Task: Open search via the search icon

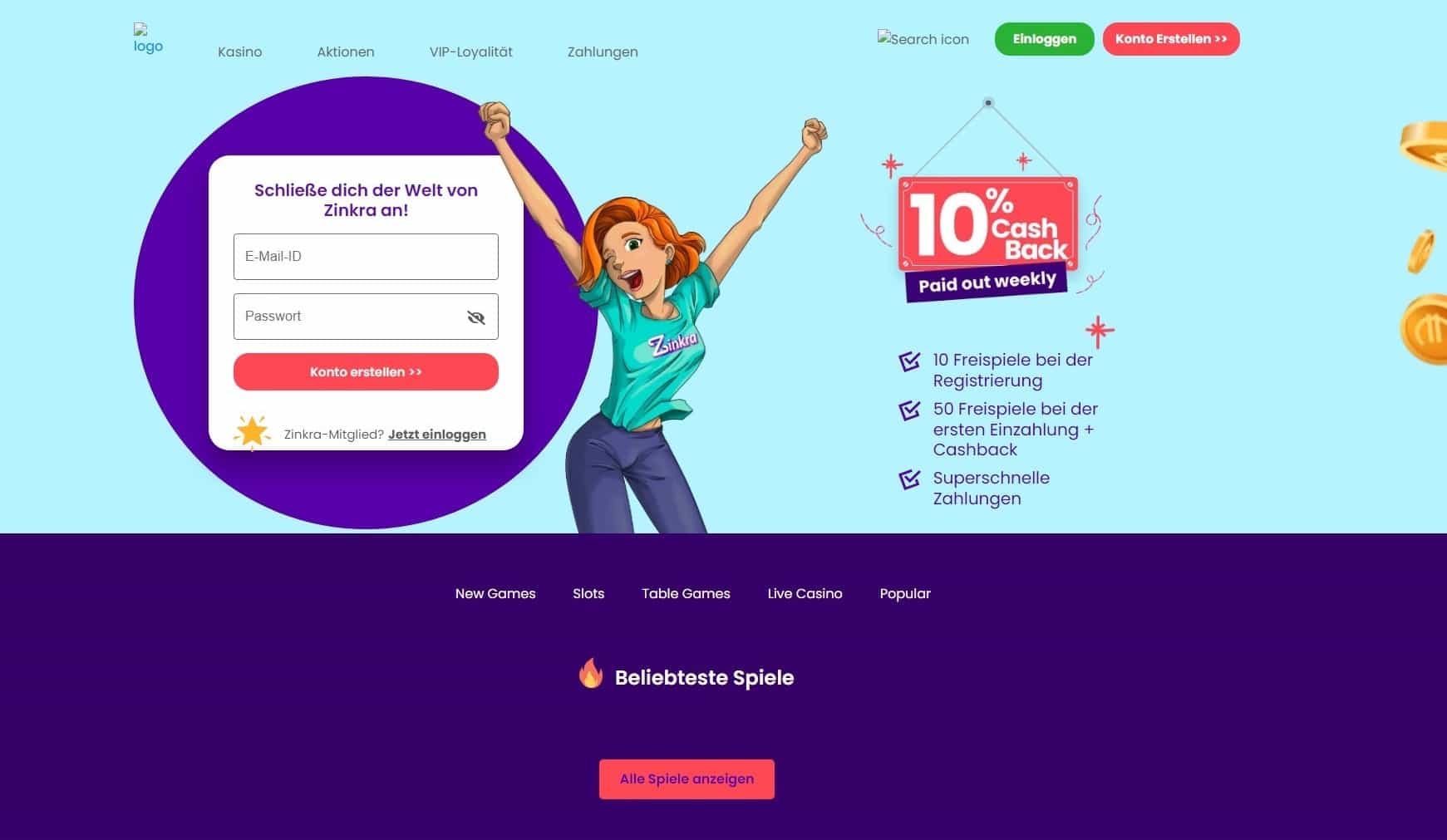Action: [923, 38]
